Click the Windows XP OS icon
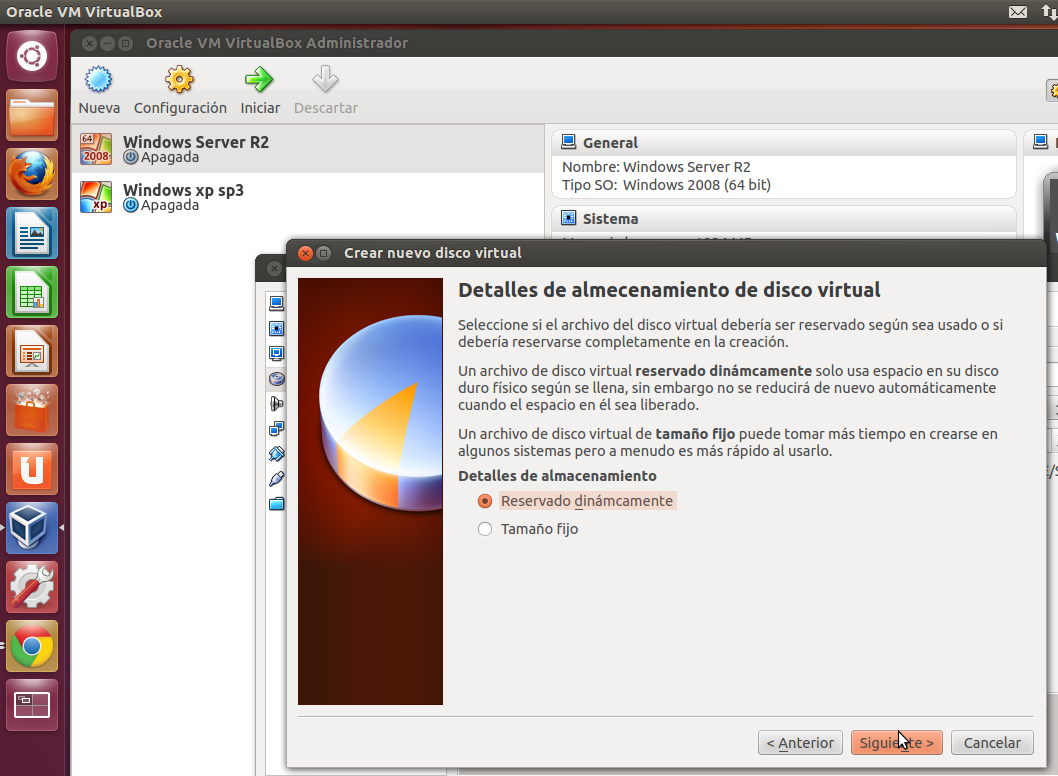The height and width of the screenshot is (776, 1058). (96, 197)
